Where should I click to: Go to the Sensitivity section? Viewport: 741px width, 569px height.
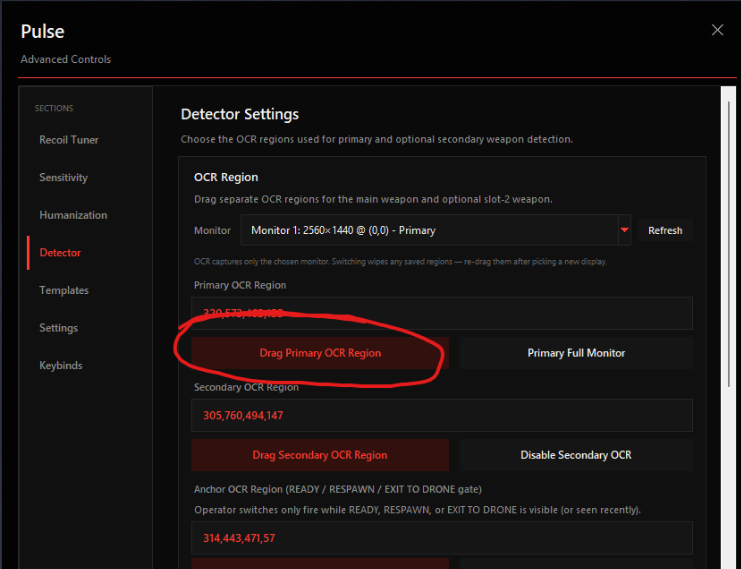(63, 178)
